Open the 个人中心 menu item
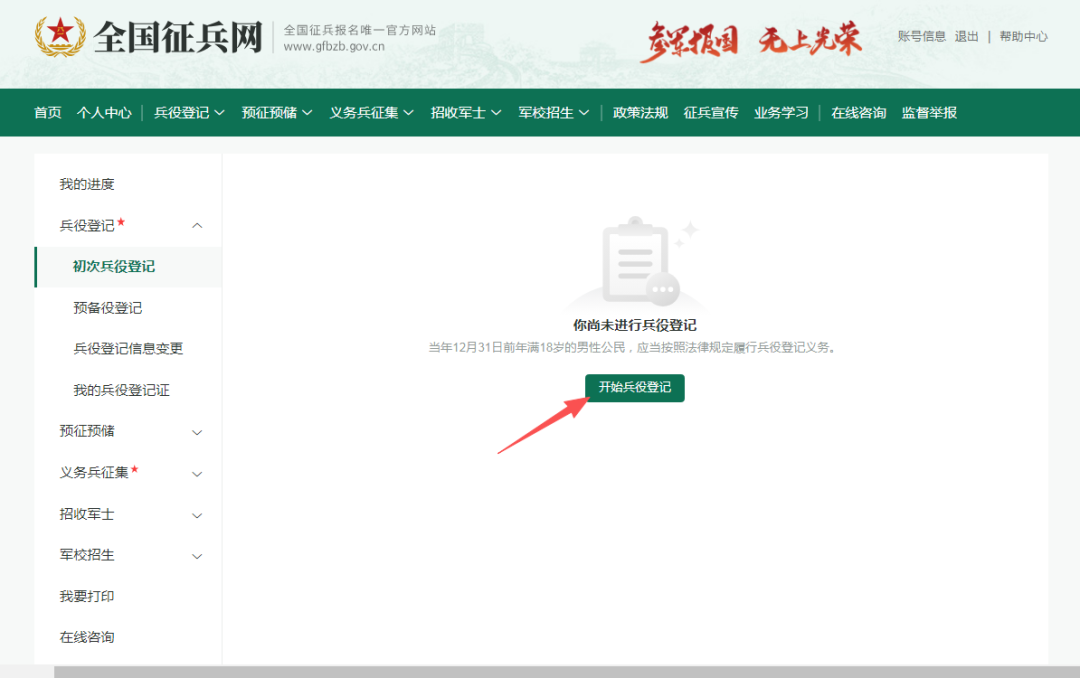1080x678 pixels. (x=103, y=112)
